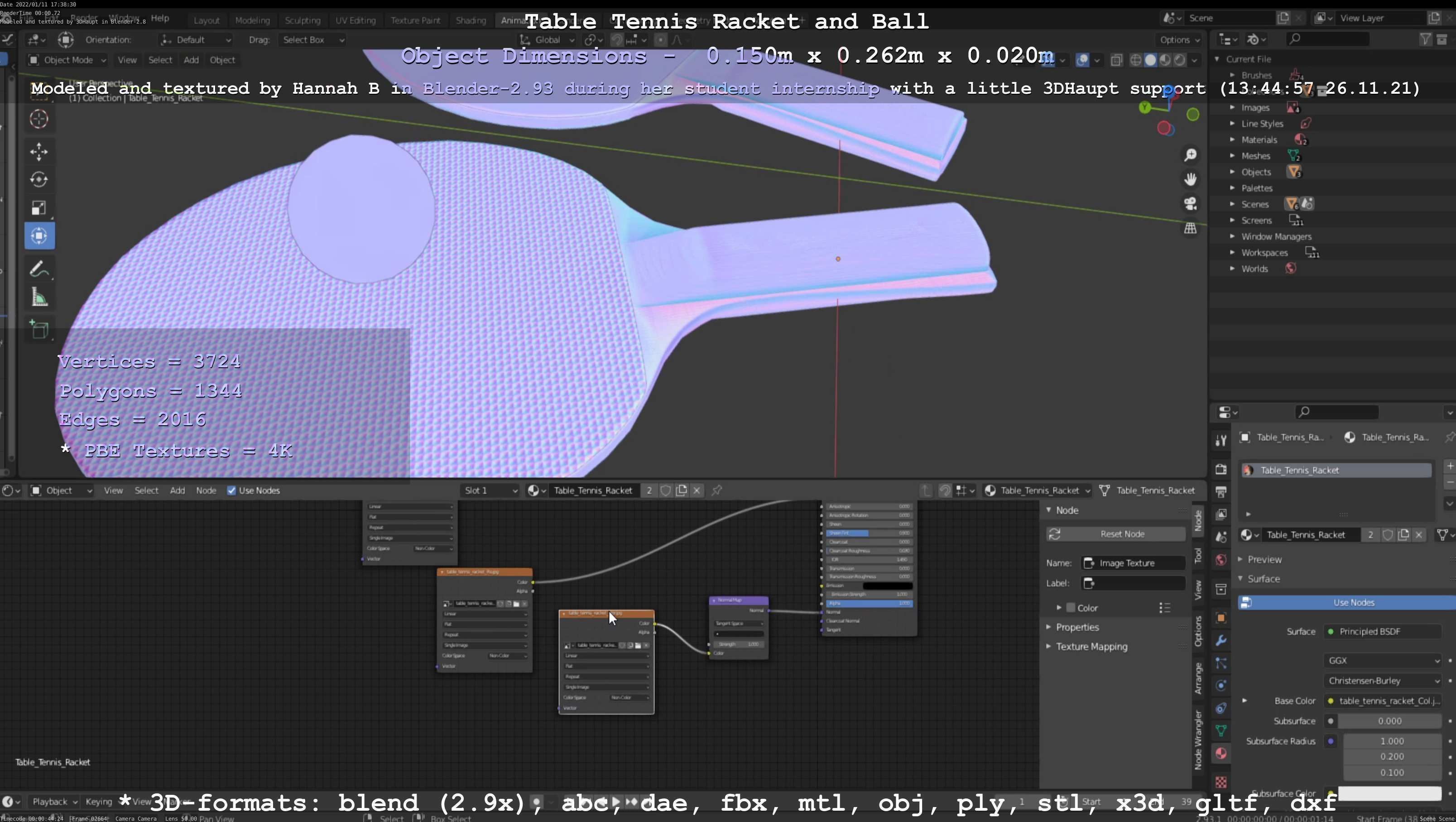The image size is (1456, 822).
Task: Open the Slot 1 dropdown
Action: click(490, 490)
